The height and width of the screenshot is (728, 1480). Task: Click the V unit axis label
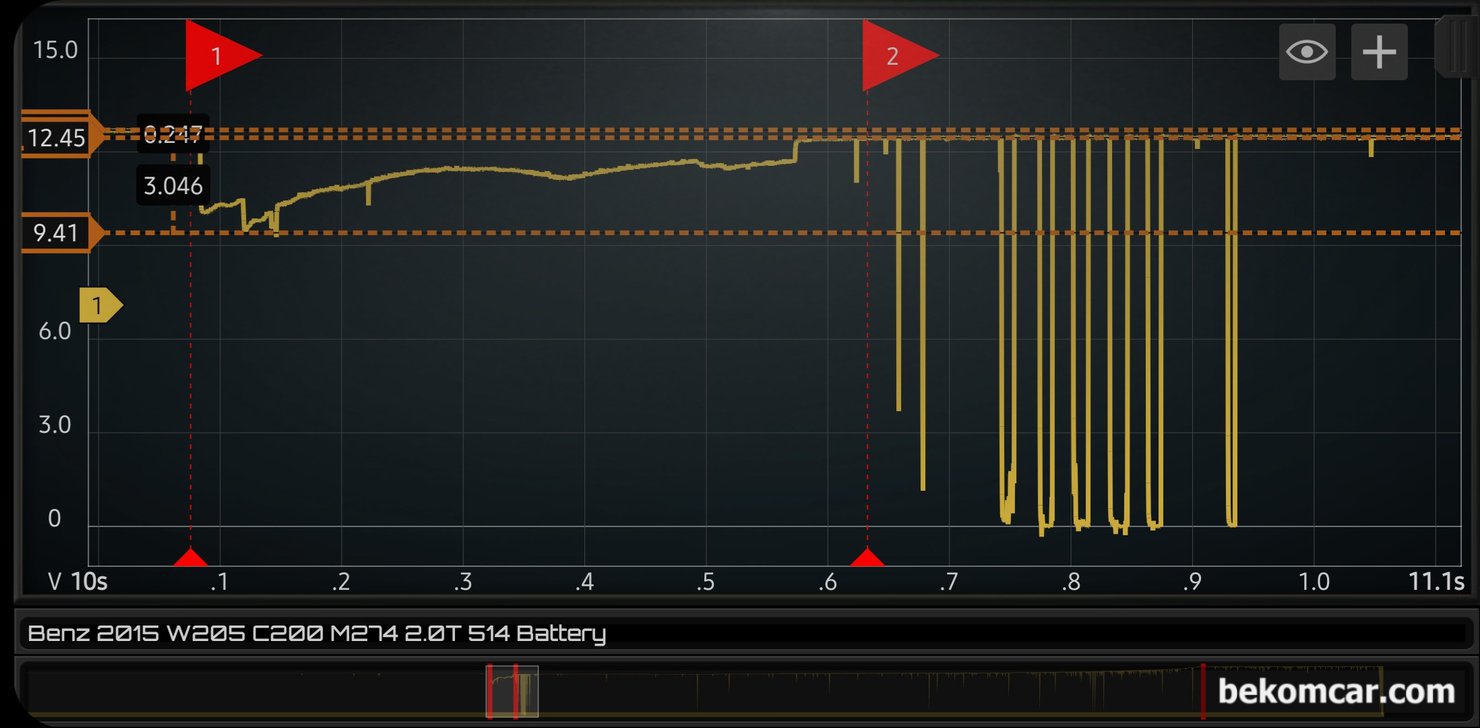tap(56, 582)
